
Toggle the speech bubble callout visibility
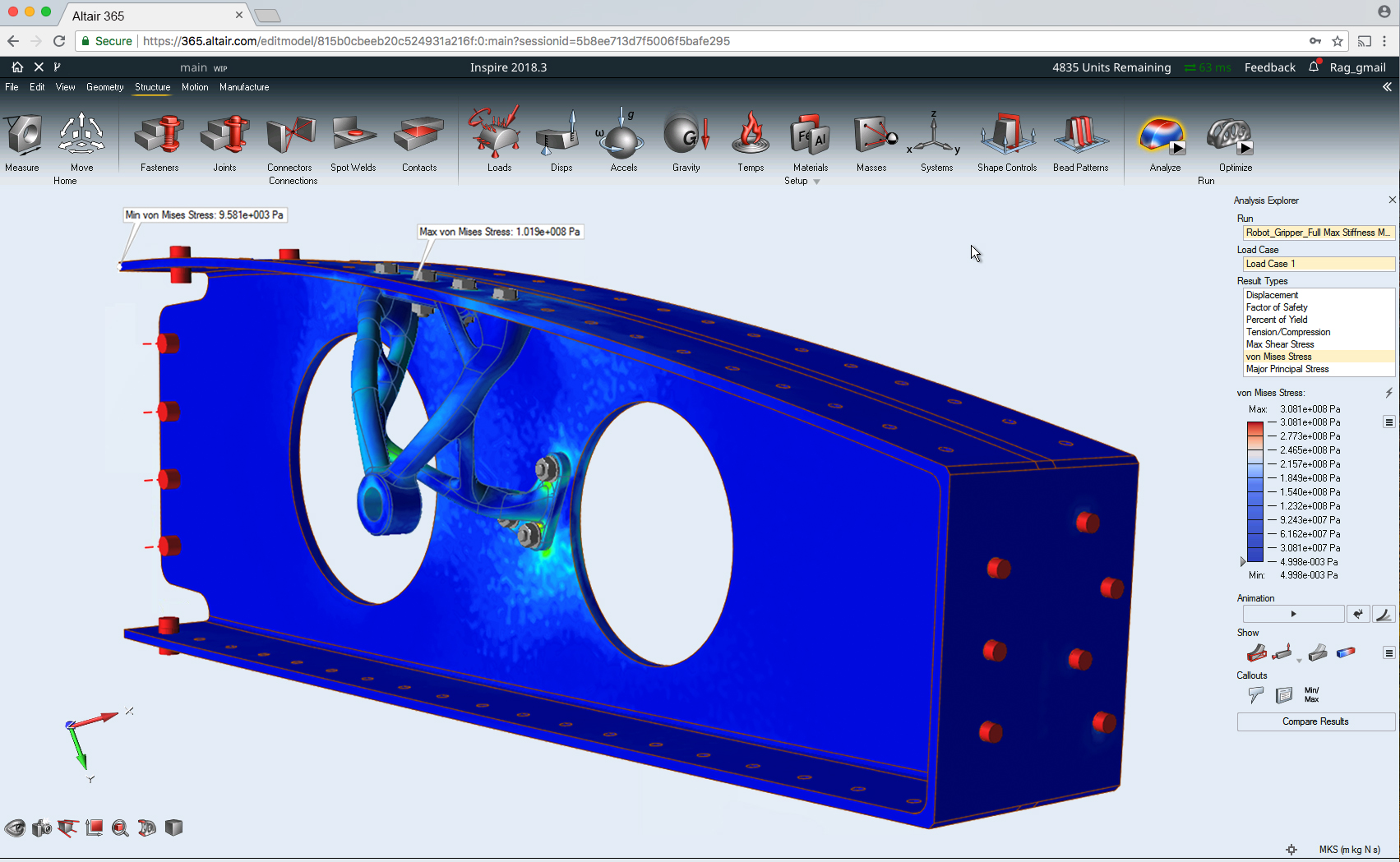coord(1255,695)
